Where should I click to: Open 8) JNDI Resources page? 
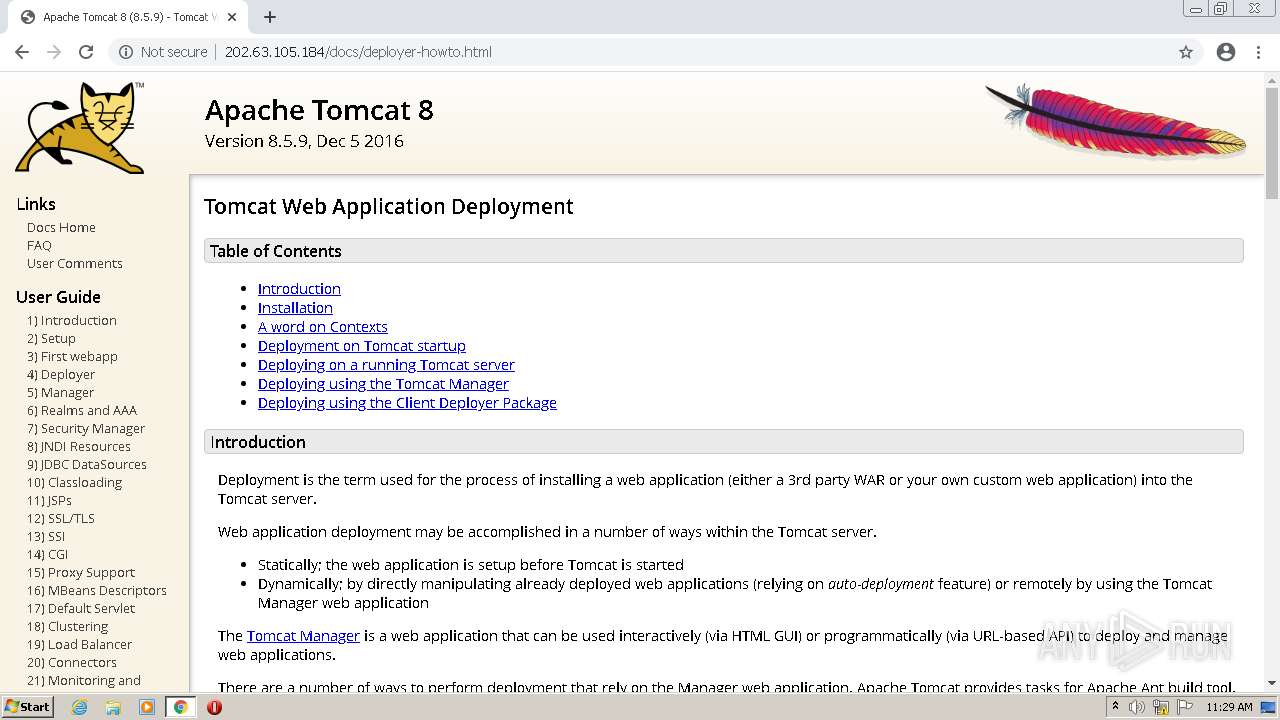pyautogui.click(x=79, y=446)
